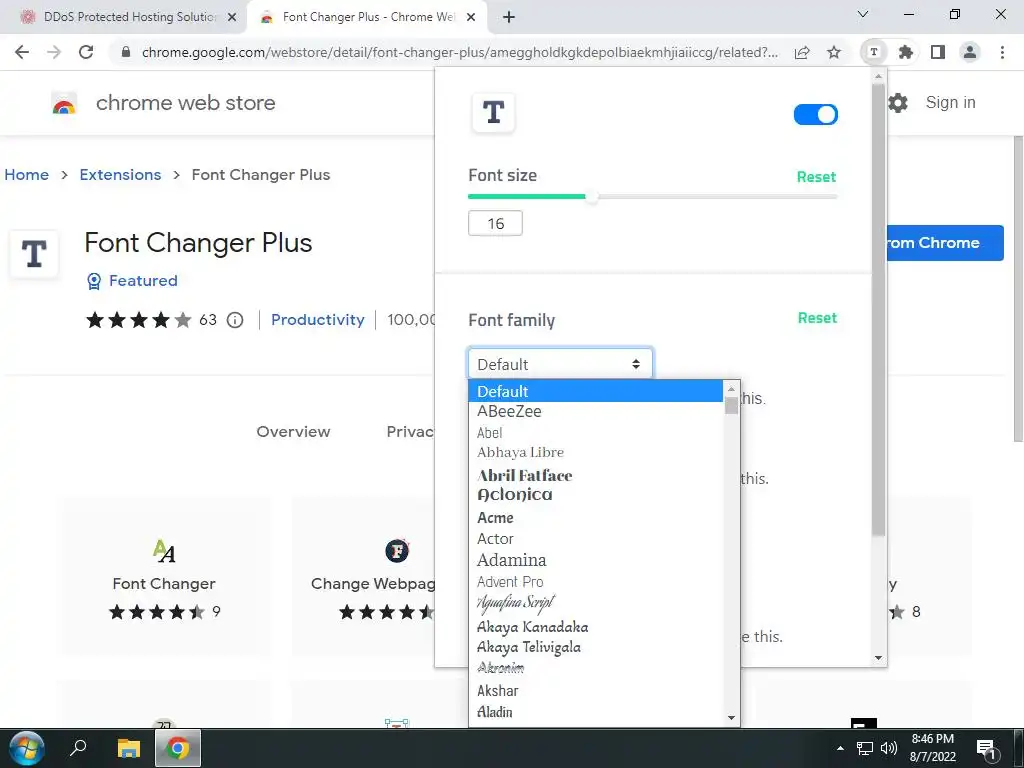
Task: Click the Font Changer Plus toolbar extension icon
Action: click(x=874, y=52)
